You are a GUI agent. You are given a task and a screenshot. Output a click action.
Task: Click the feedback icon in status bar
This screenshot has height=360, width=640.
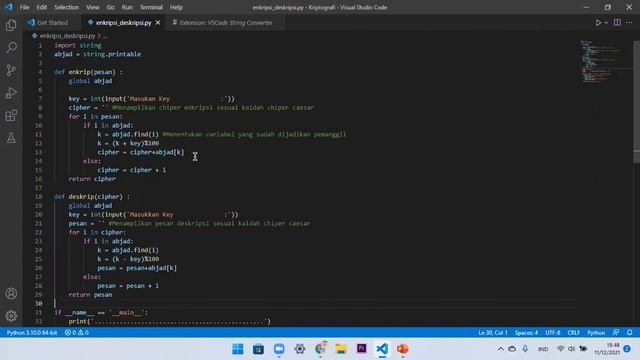(x=616, y=333)
